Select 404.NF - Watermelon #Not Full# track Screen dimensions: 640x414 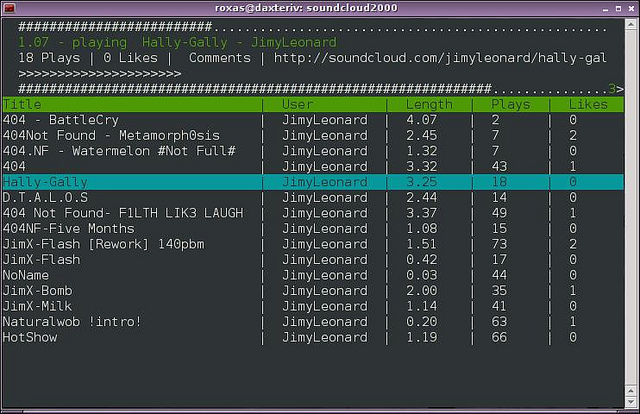pos(119,151)
